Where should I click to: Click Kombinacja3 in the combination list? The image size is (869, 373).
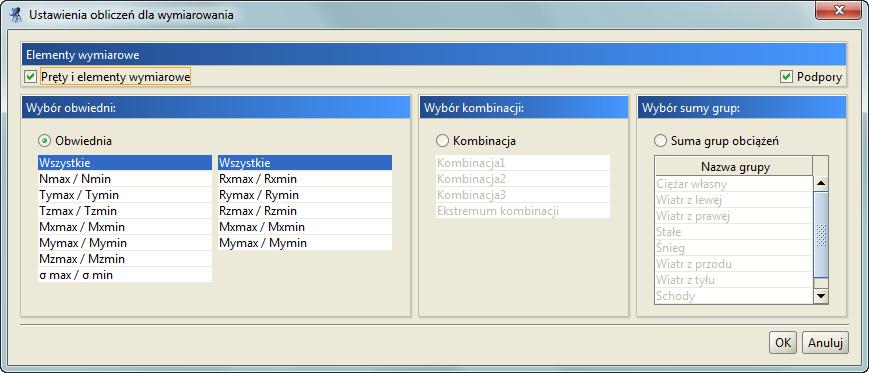pyautogui.click(x=523, y=195)
